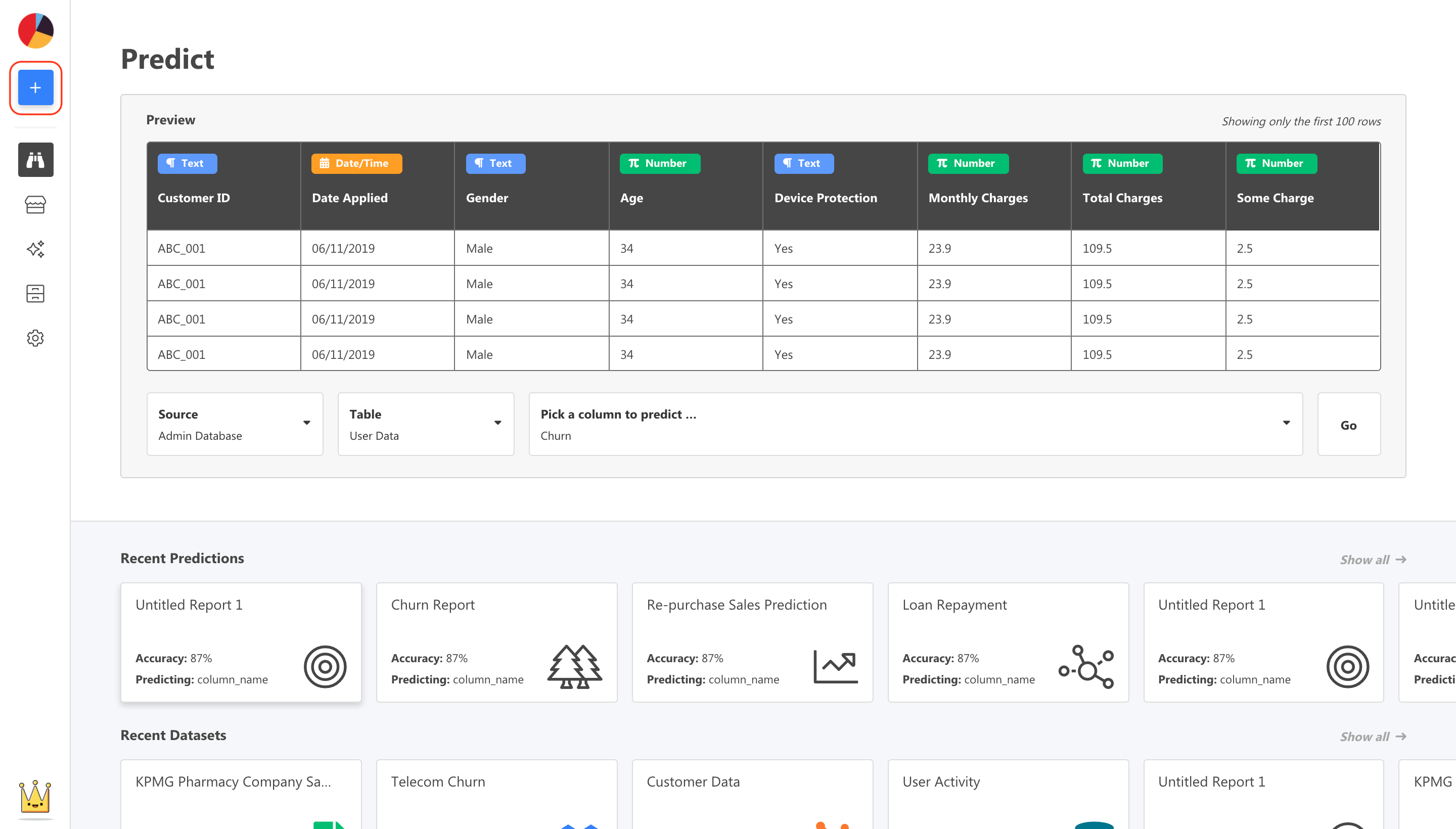Click the network nodes icon on Loan Repayment
This screenshot has width=1456, height=829.
(1085, 666)
